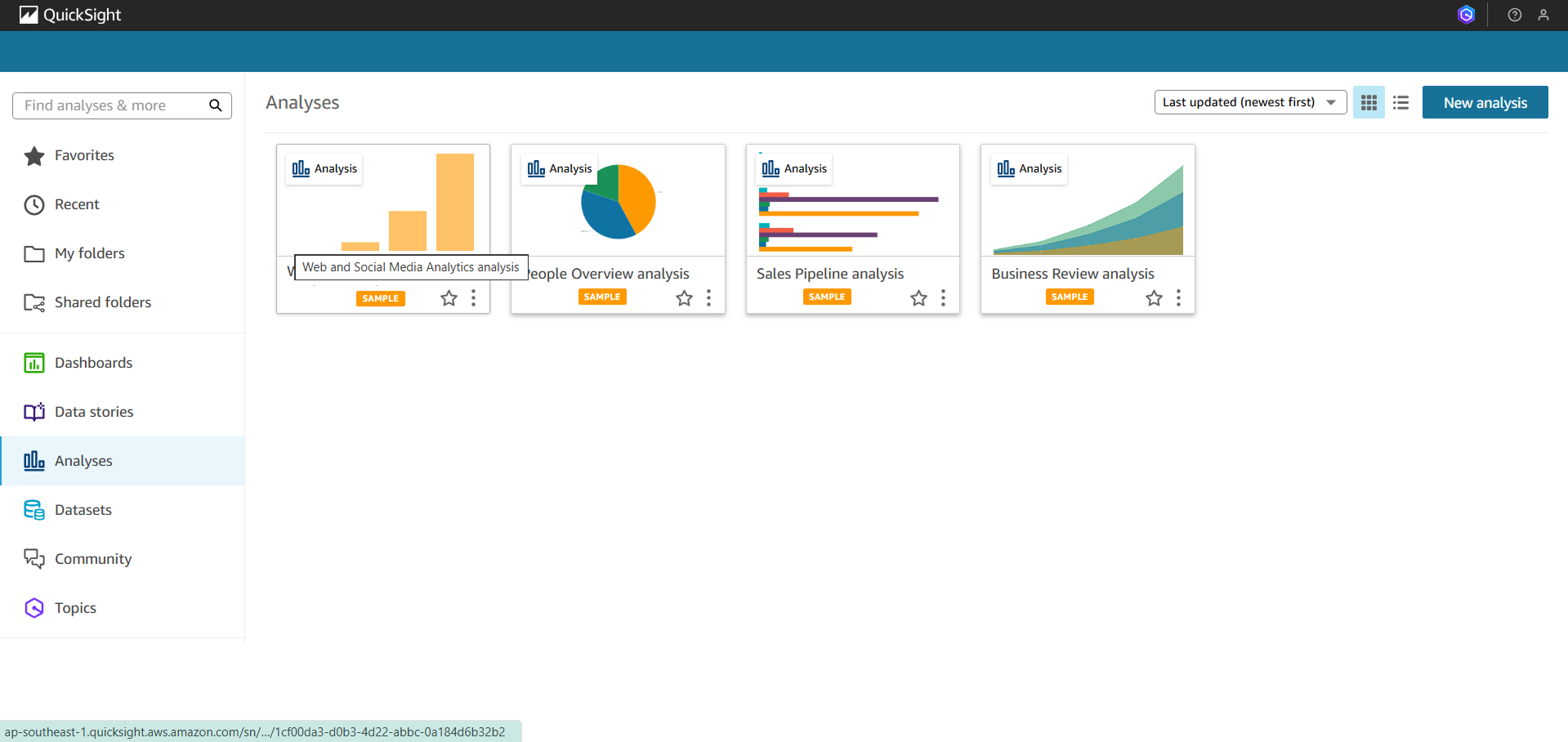The width and height of the screenshot is (1568, 742).
Task: Click the search magnifier icon
Action: (216, 105)
